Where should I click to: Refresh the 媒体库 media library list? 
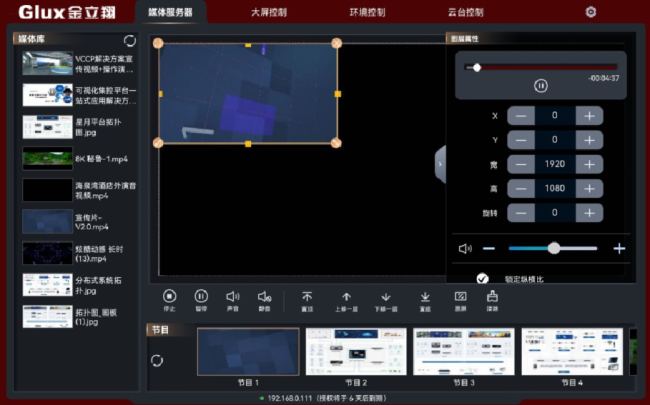tap(129, 40)
